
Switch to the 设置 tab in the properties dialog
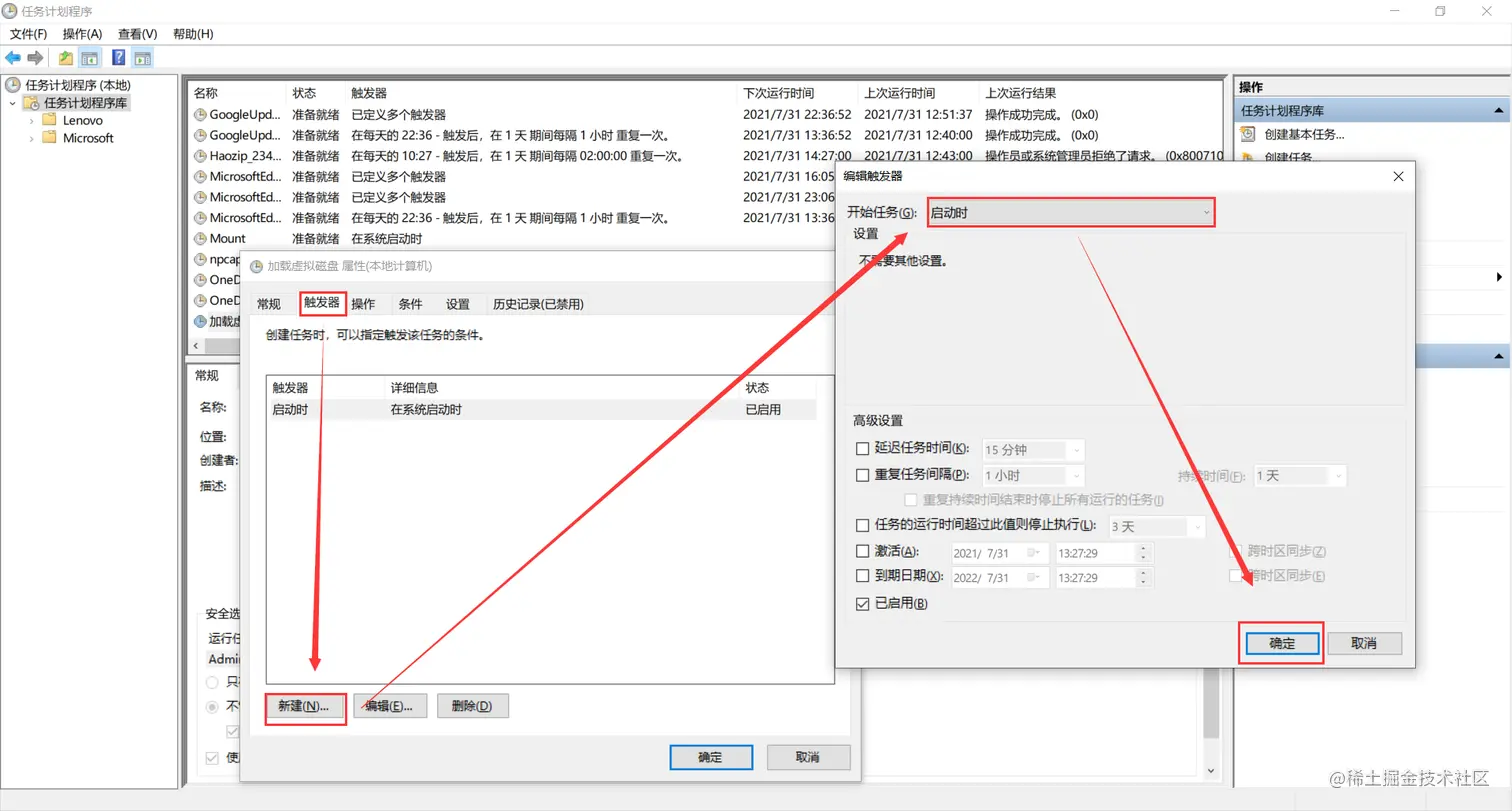pyautogui.click(x=458, y=304)
